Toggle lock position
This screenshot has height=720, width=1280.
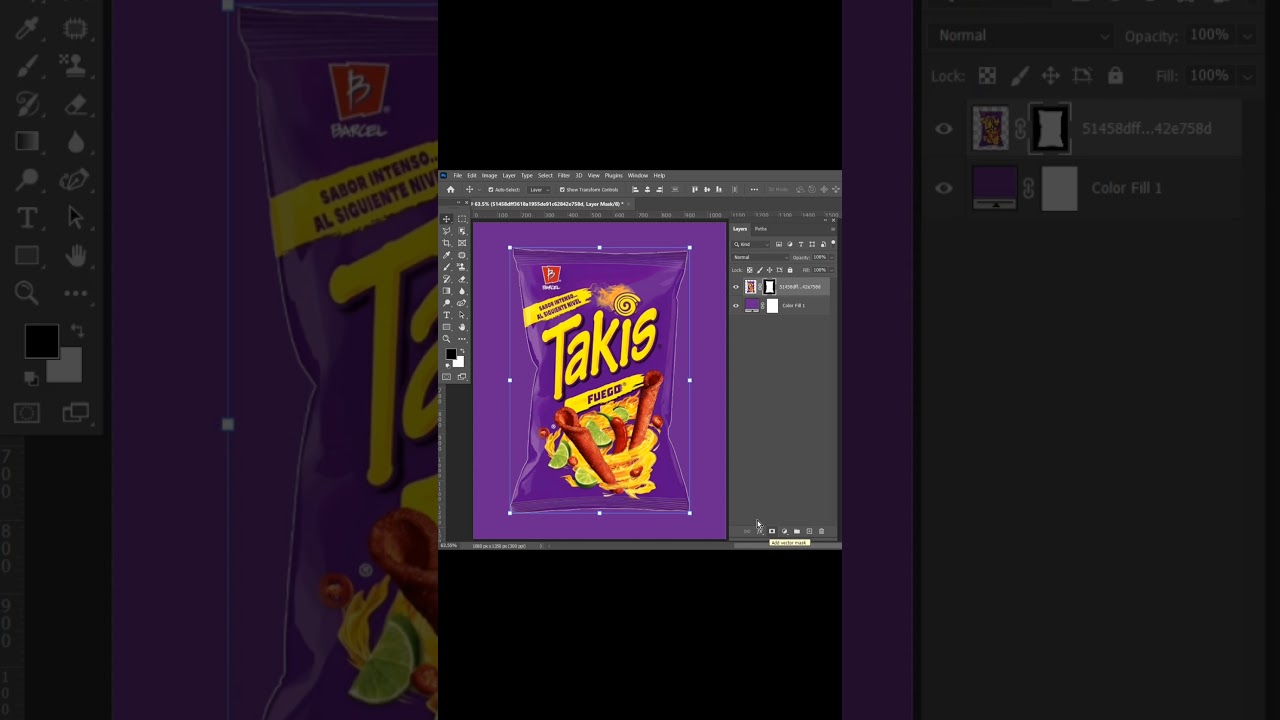coord(770,270)
